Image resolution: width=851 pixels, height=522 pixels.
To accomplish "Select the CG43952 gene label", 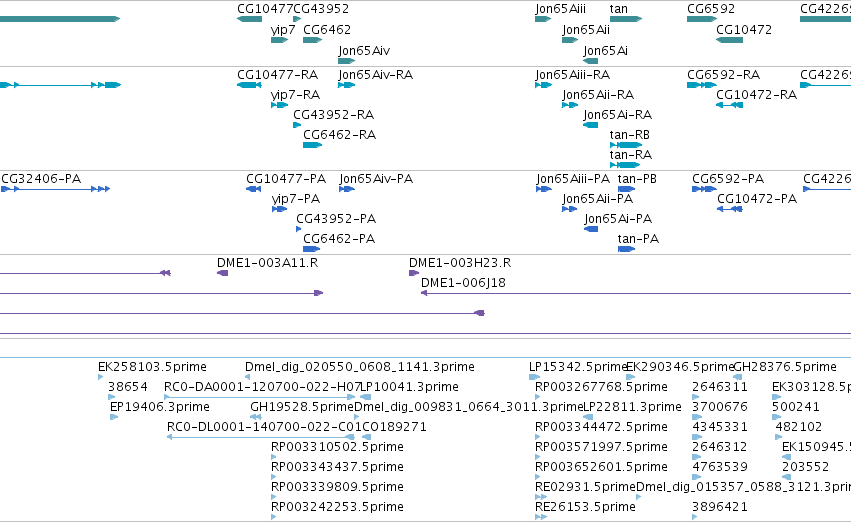I will click(x=321, y=9).
